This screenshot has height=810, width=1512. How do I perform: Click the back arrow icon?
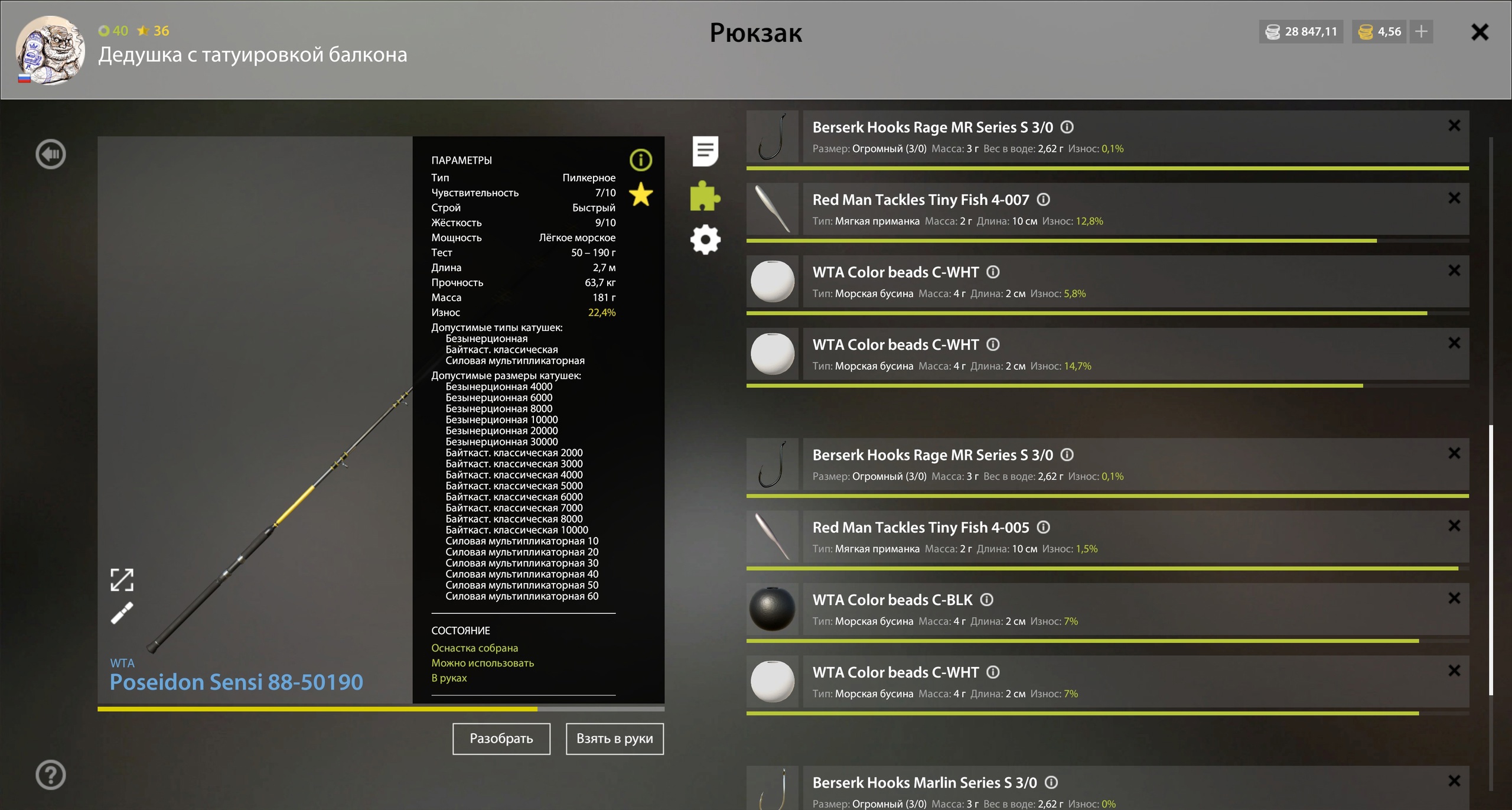[x=51, y=154]
